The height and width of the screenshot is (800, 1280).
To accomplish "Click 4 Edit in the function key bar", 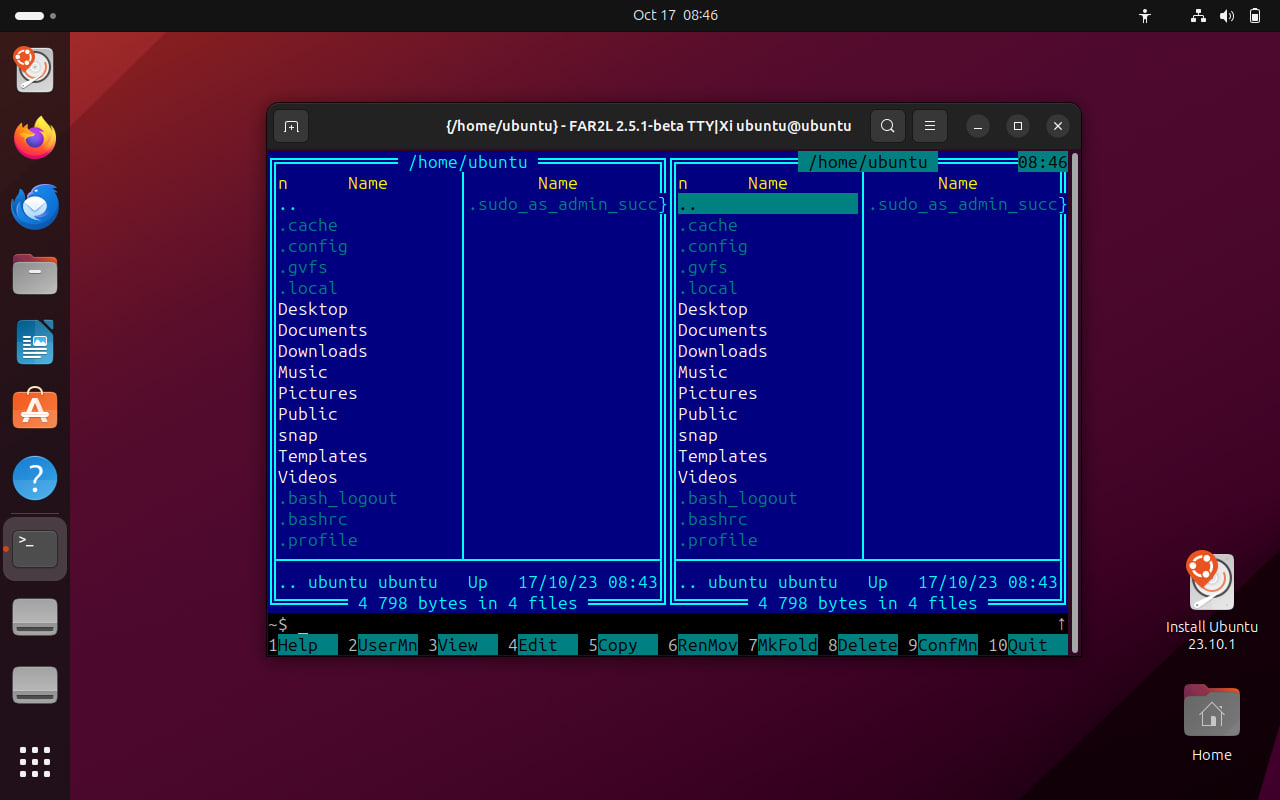I will click(x=543, y=645).
